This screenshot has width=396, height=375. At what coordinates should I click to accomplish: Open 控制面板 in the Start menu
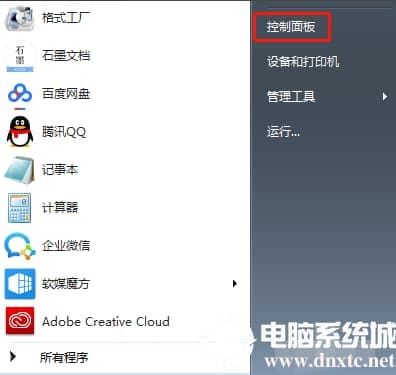click(291, 27)
